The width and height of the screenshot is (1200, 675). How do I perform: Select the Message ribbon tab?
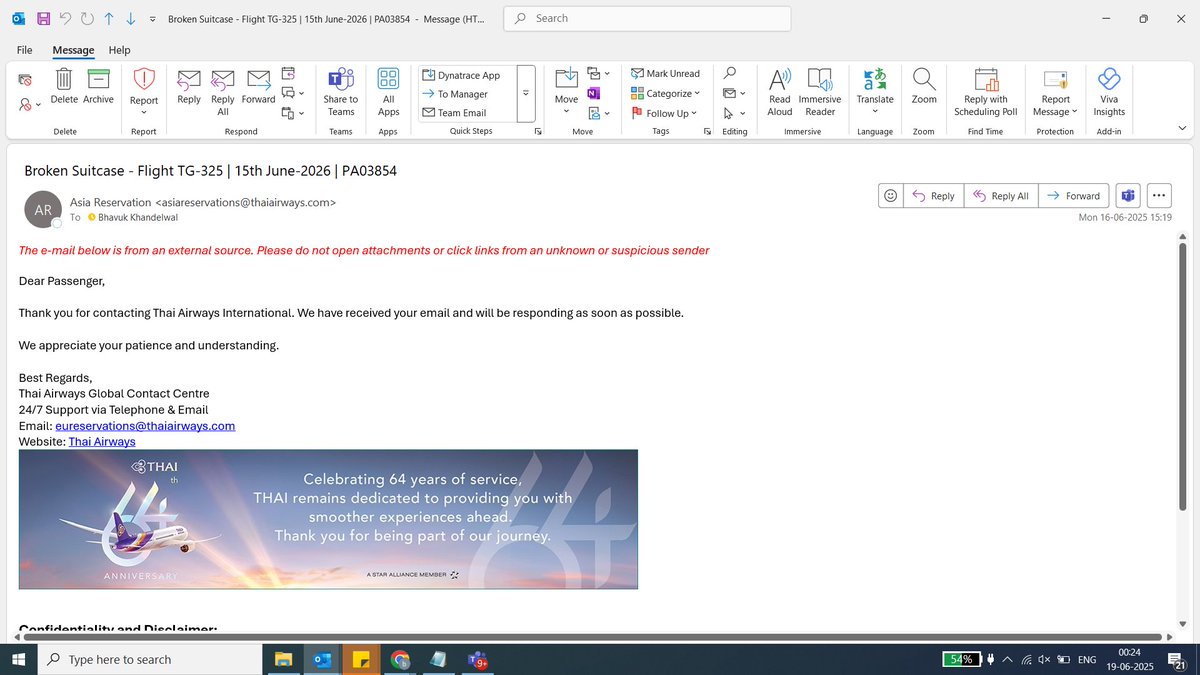pyautogui.click(x=73, y=50)
